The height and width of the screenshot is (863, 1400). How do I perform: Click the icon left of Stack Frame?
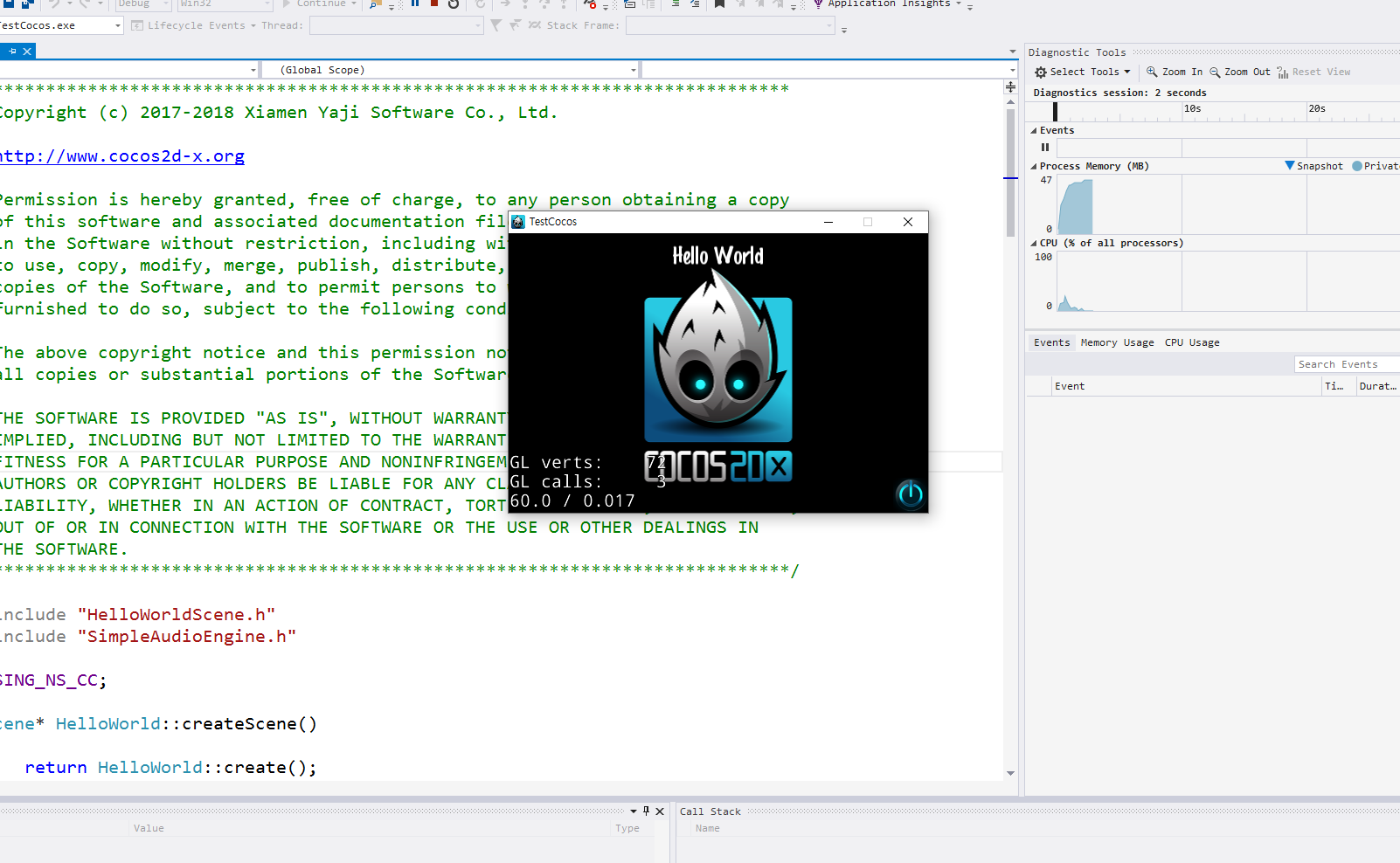pyautogui.click(x=535, y=25)
